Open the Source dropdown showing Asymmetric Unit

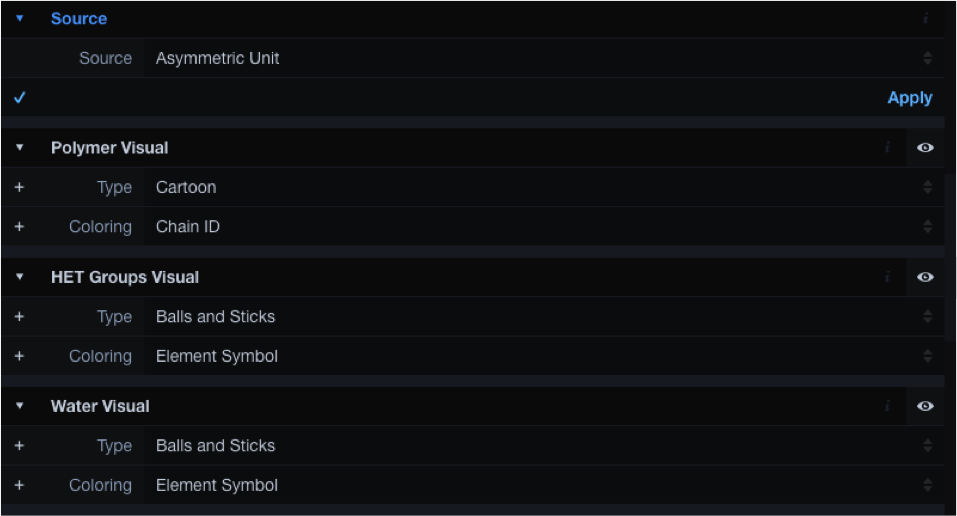point(544,58)
